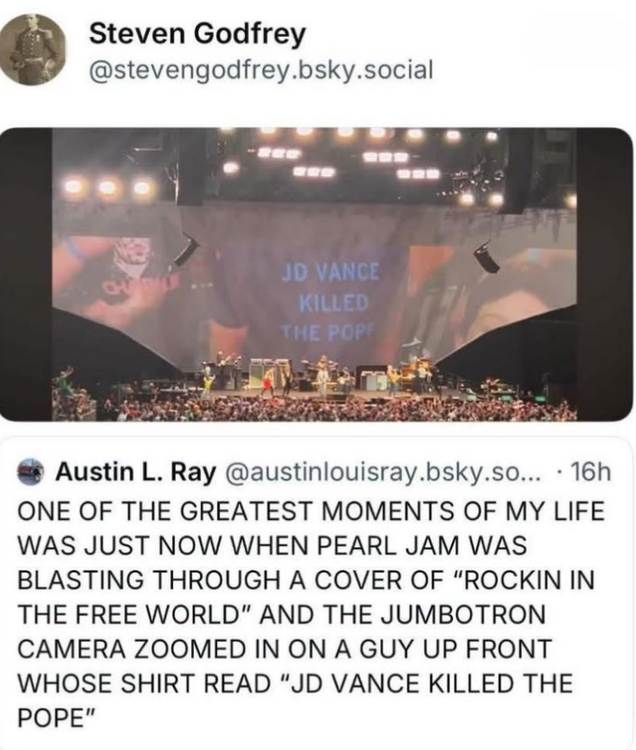Click the band on stage in the photo
The image size is (636, 750).
(x=320, y=378)
